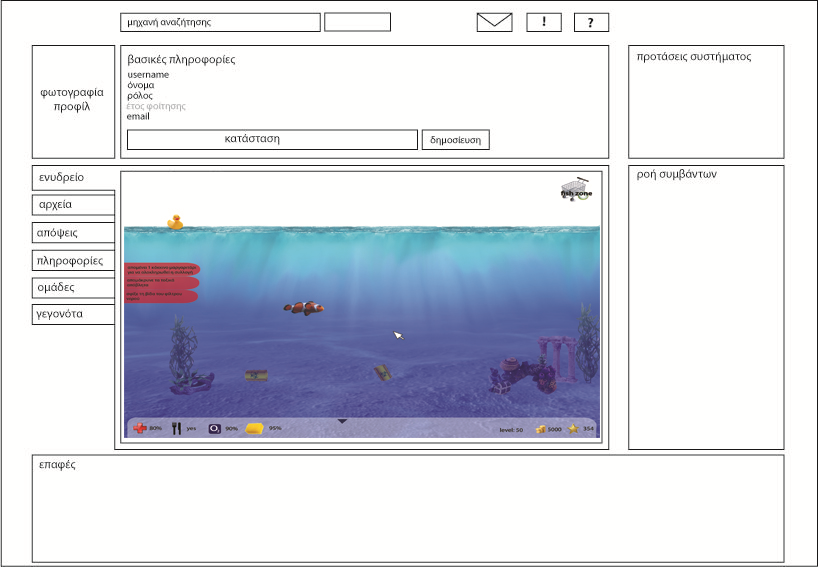Click the 90% oxygen value
818x567 pixels.
point(231,429)
